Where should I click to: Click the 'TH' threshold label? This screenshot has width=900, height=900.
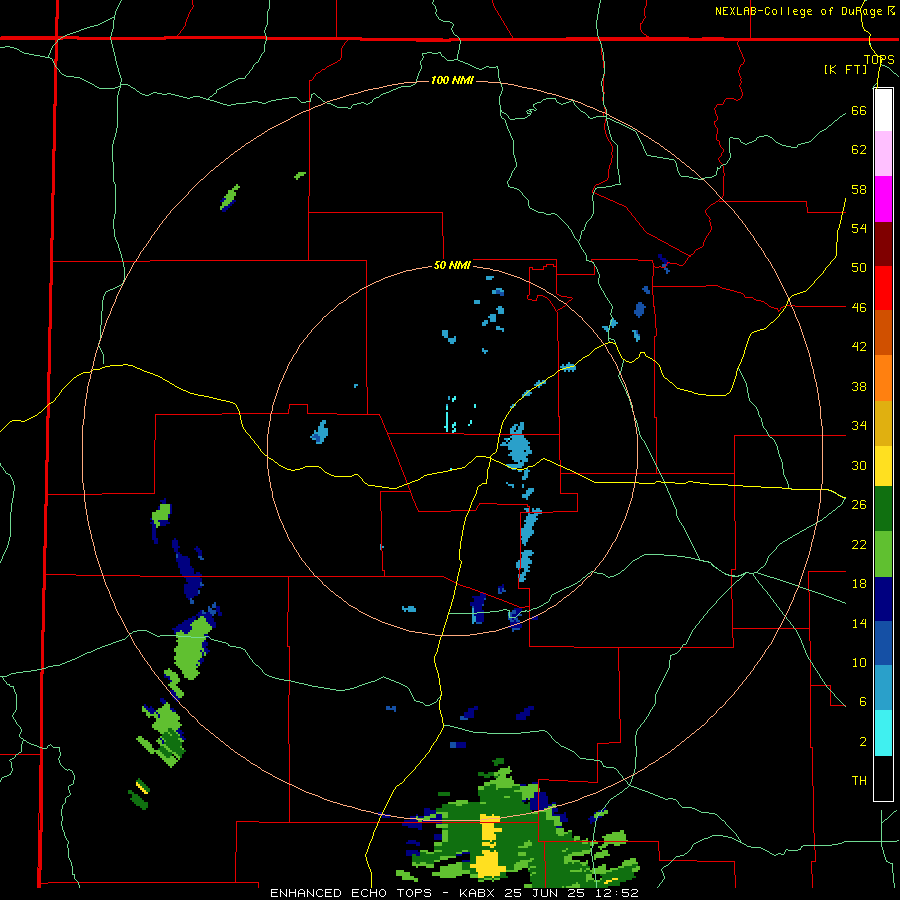(x=859, y=781)
